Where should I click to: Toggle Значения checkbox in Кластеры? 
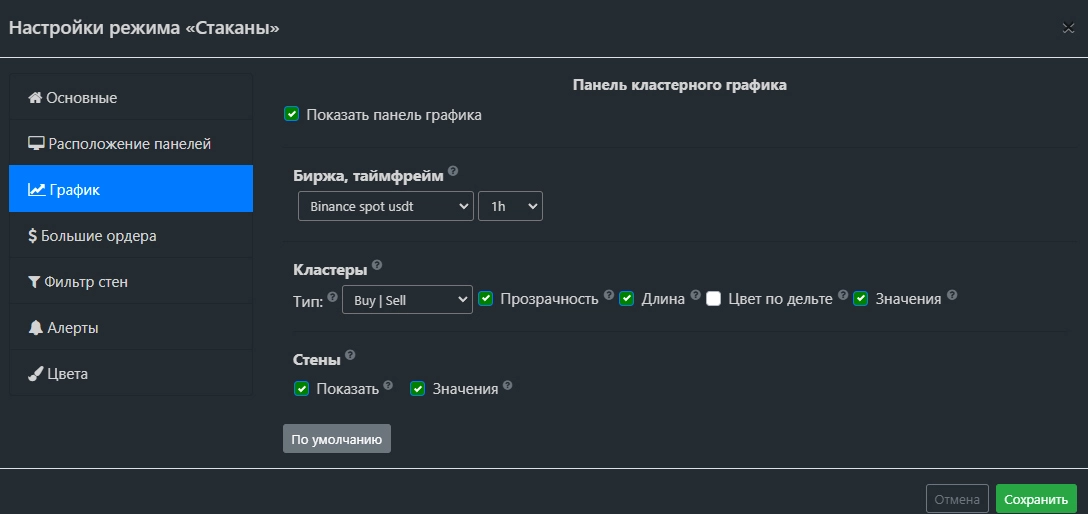tap(861, 299)
